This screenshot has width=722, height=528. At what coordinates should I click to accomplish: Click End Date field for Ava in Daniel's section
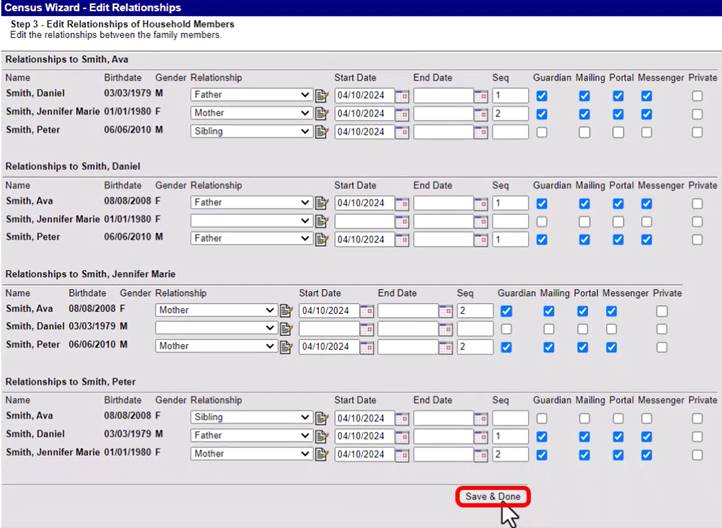point(443,203)
